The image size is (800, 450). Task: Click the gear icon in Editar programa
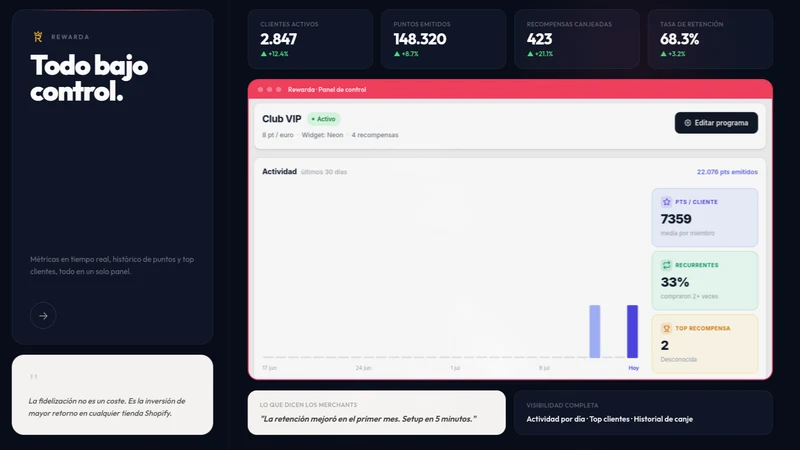tap(688, 123)
